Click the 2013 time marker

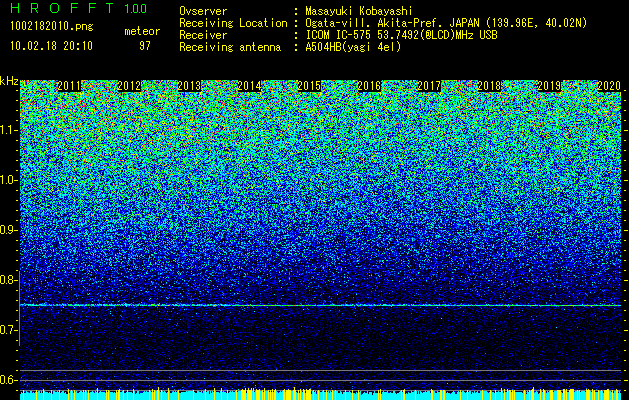click(x=189, y=86)
